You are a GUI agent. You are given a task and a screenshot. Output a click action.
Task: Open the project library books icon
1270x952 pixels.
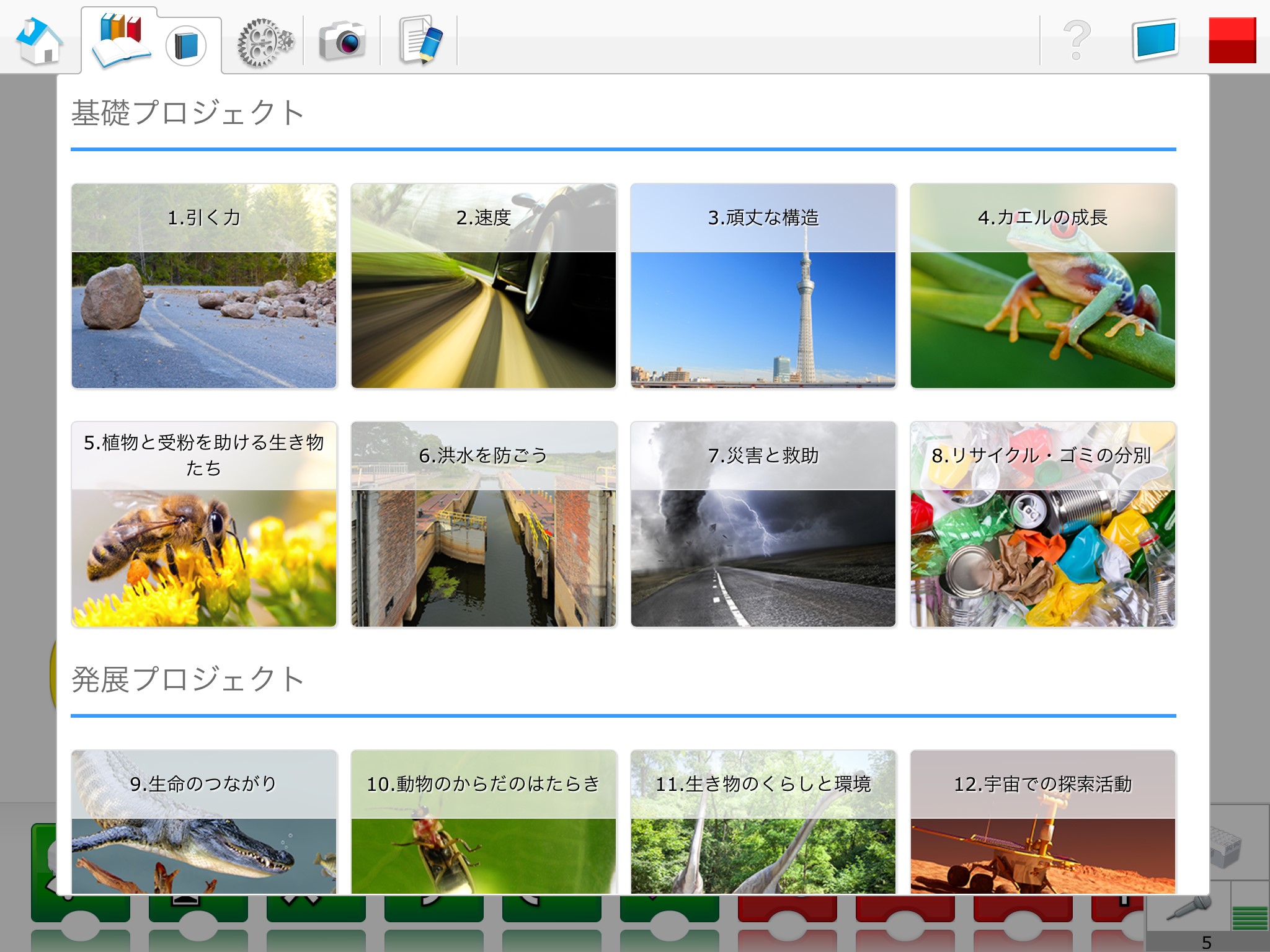(121, 41)
